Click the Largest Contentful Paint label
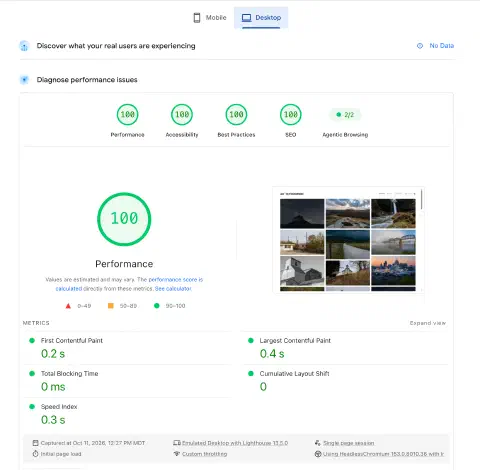 pyautogui.click(x=295, y=340)
